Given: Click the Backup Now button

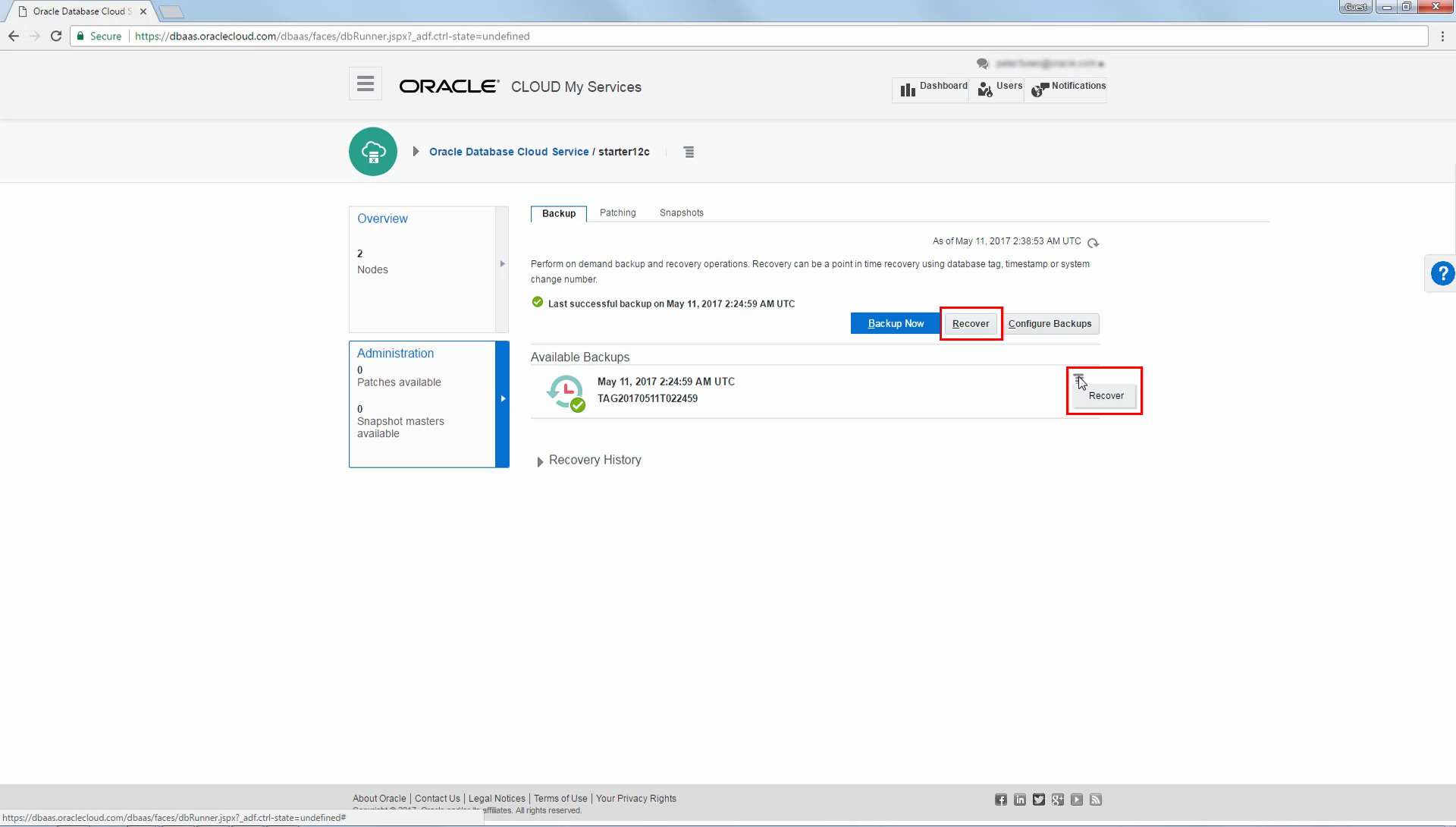Looking at the screenshot, I should coord(896,323).
